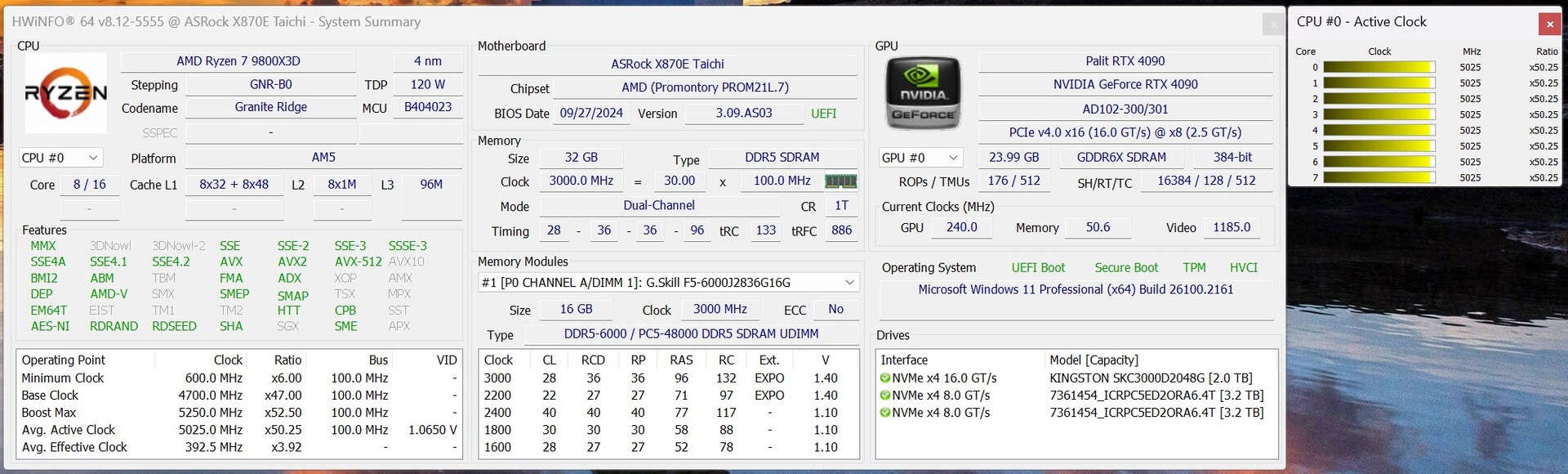This screenshot has width=1568, height=474.
Task: Click the Boost Max row in Operating Point table
Action: [239, 413]
